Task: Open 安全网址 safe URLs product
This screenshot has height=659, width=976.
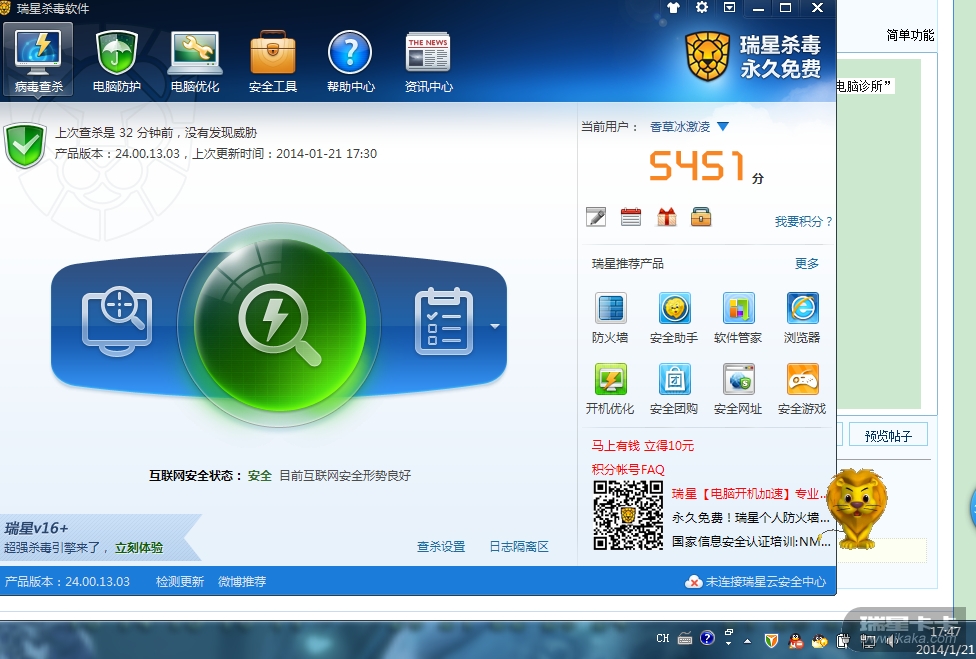Action: 738,390
